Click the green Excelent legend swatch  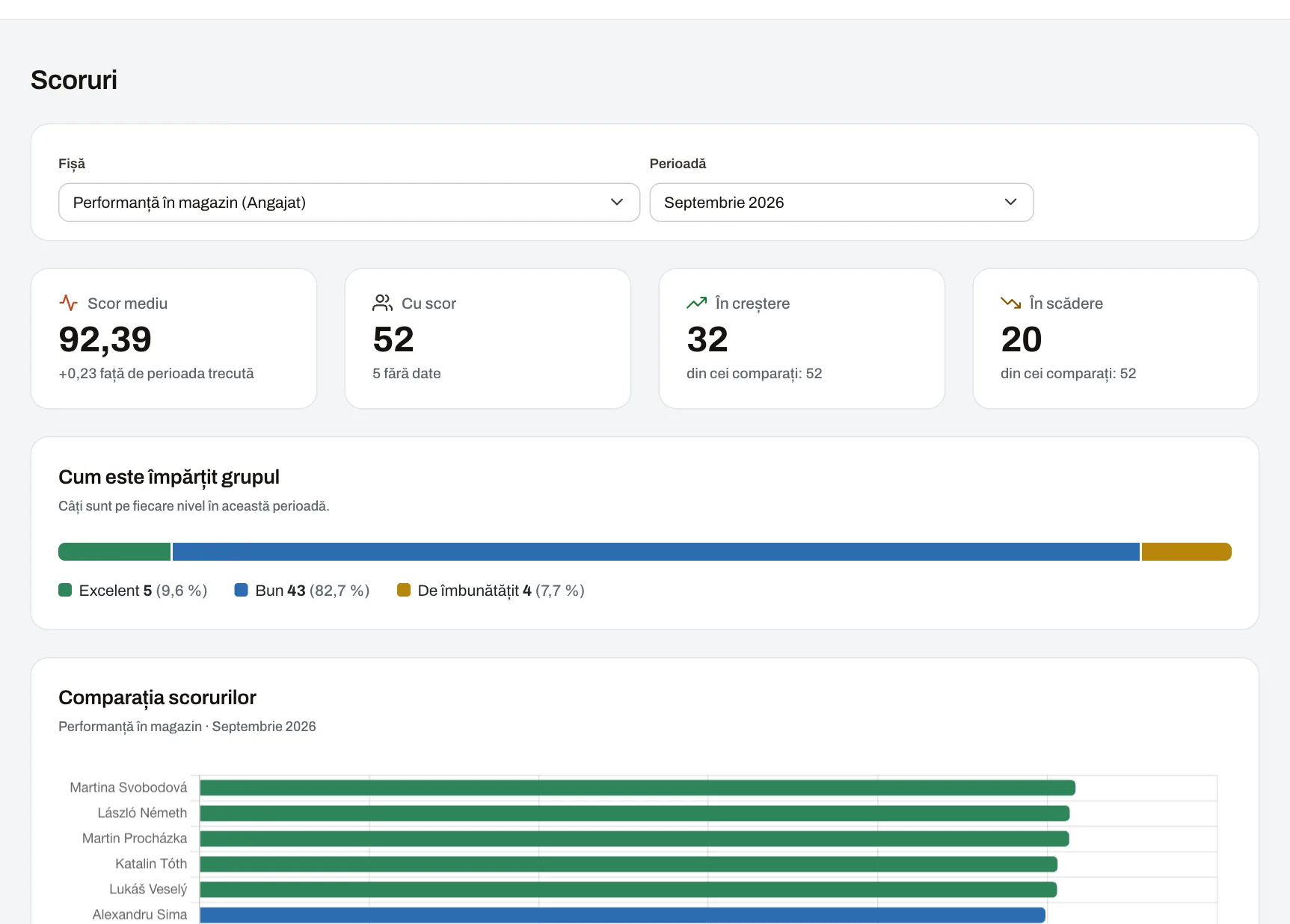click(65, 590)
